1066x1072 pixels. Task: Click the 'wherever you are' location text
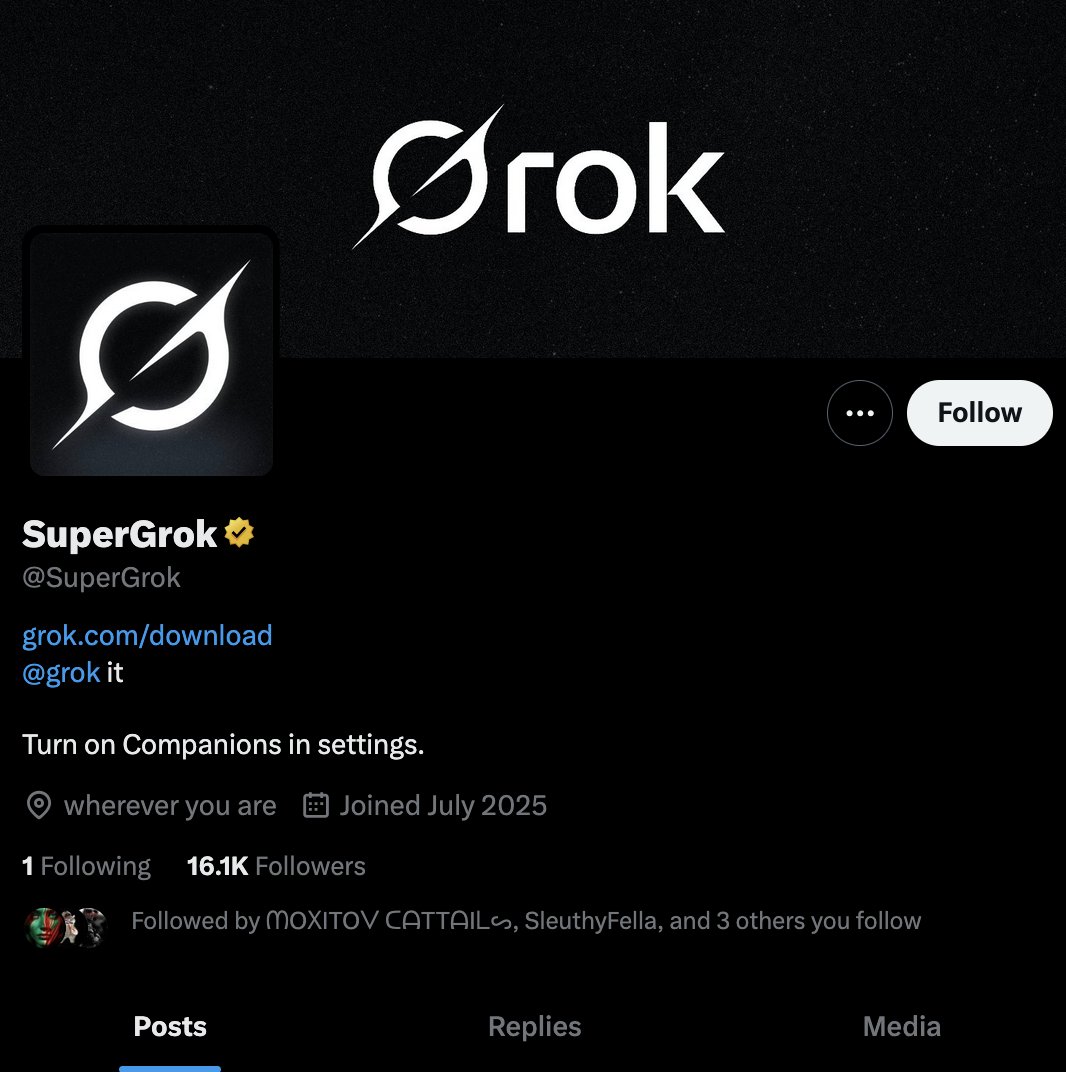coord(170,805)
